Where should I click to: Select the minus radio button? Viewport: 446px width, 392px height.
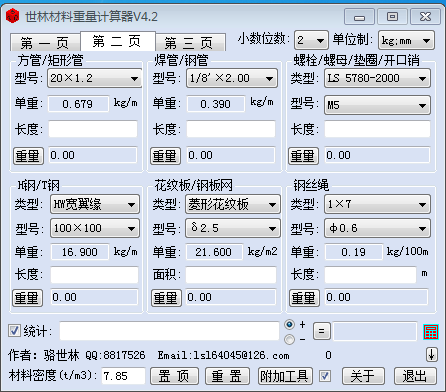point(289,339)
